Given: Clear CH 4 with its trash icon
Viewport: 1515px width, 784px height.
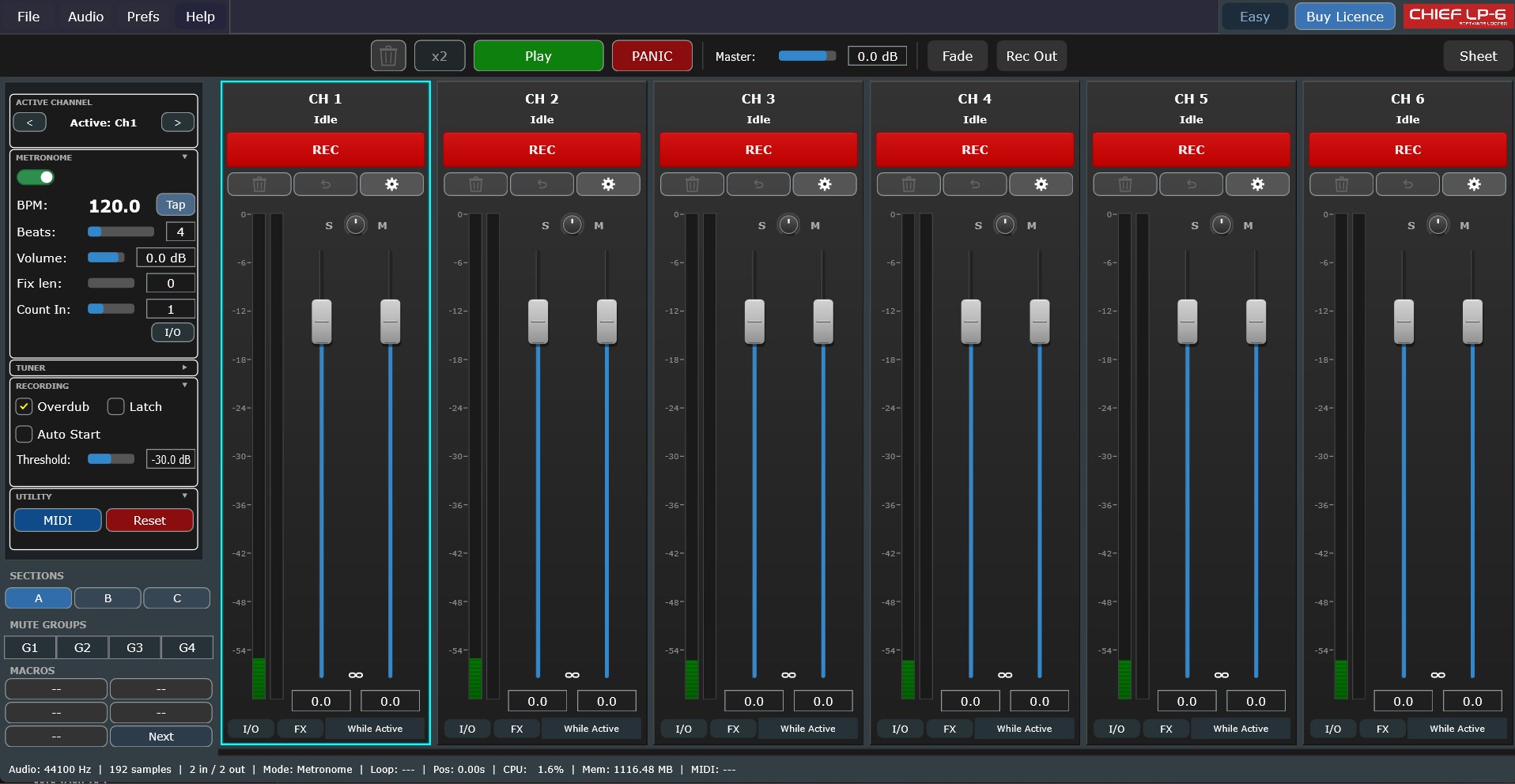Looking at the screenshot, I should coord(909,184).
